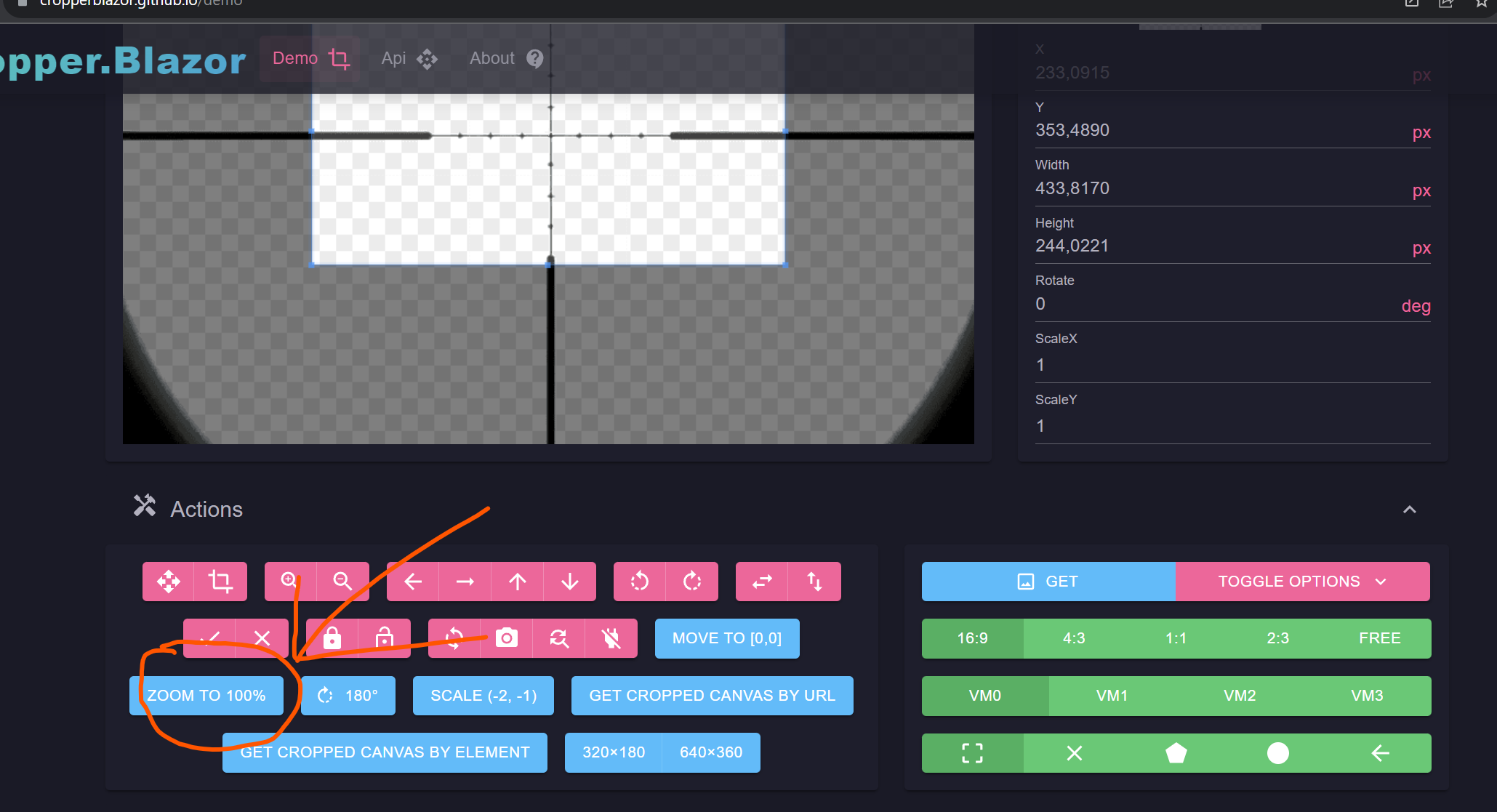The width and height of the screenshot is (1497, 812).
Task: Unlock the crop box with the open padlock
Action: (x=384, y=638)
